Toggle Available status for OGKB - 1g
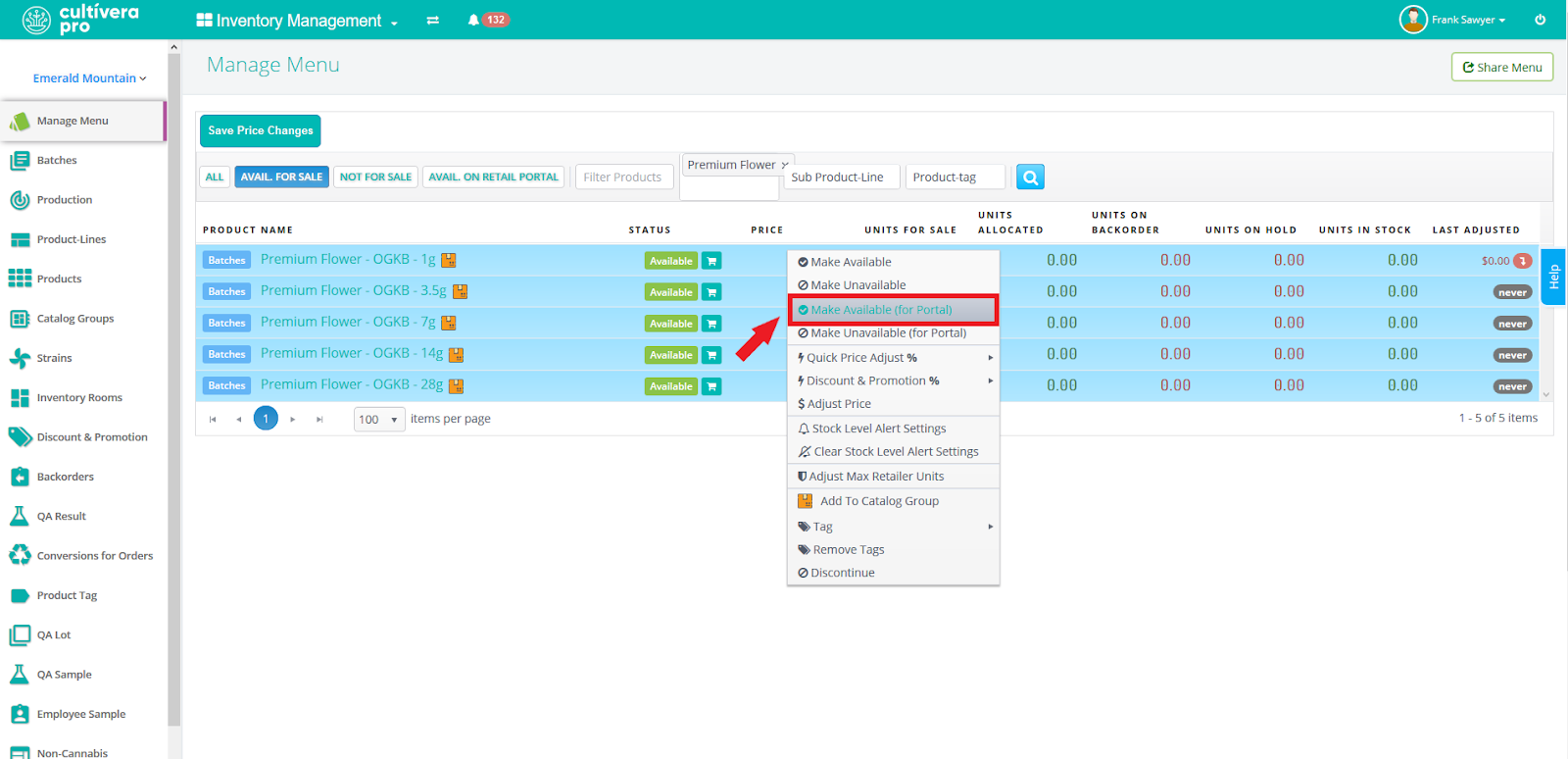The image size is (1568, 759). (671, 261)
